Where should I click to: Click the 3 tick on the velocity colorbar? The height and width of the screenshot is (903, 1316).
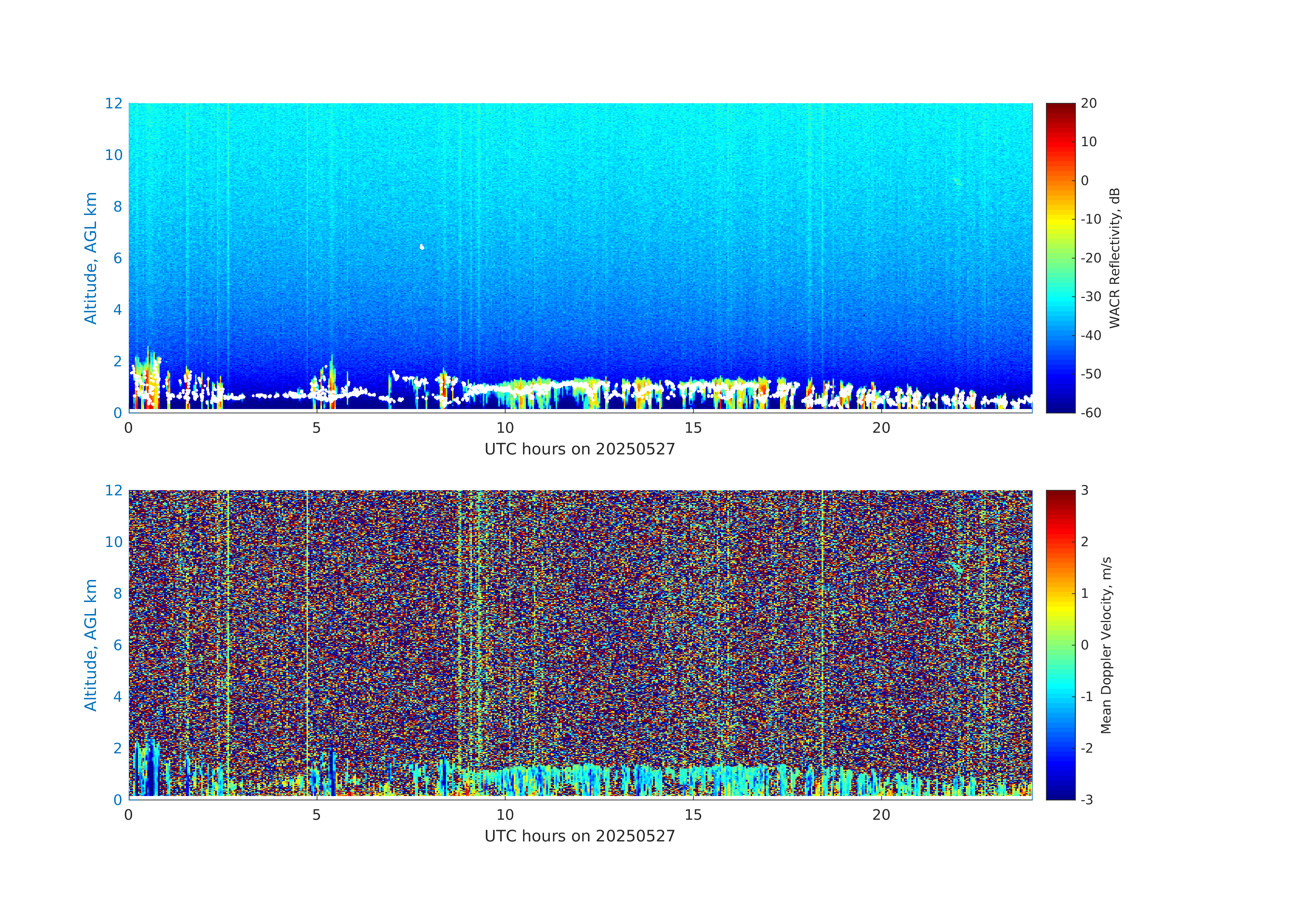pyautogui.click(x=1085, y=490)
